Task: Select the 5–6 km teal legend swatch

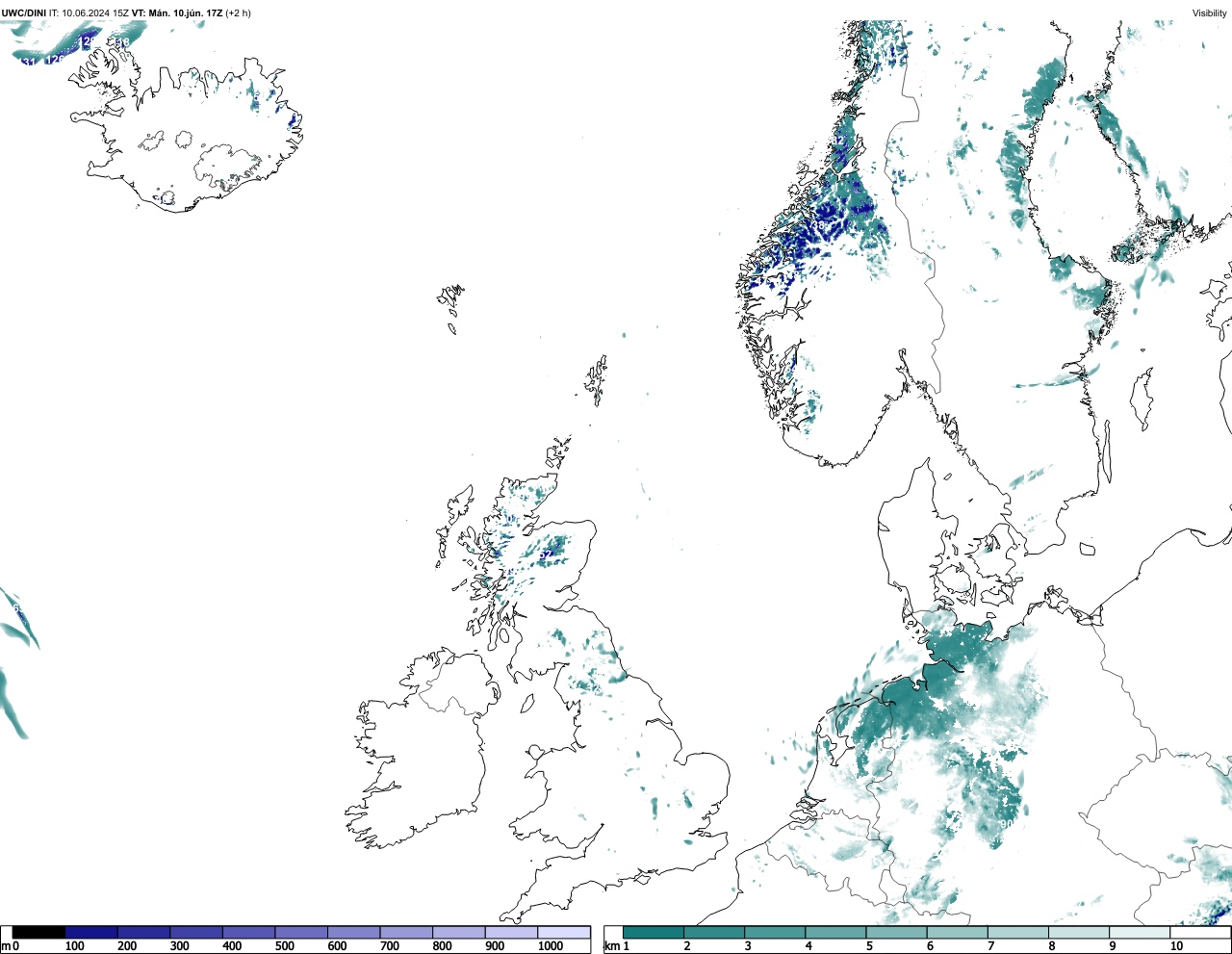Action: click(896, 932)
